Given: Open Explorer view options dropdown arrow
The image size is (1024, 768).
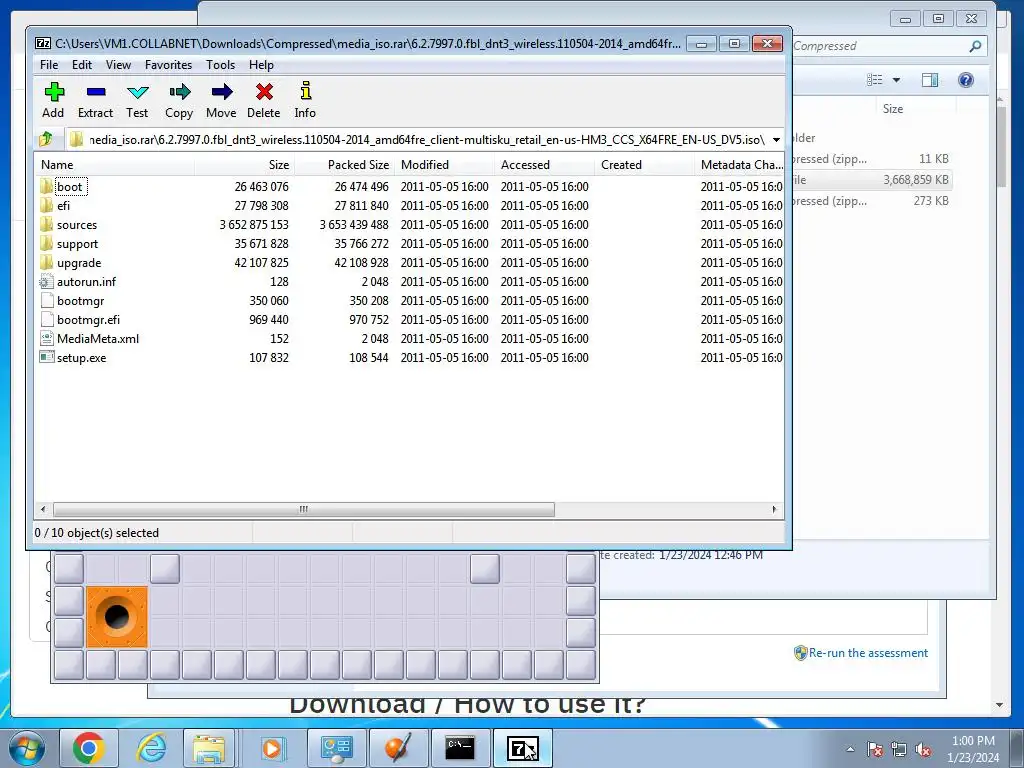Looking at the screenshot, I should coord(896,80).
